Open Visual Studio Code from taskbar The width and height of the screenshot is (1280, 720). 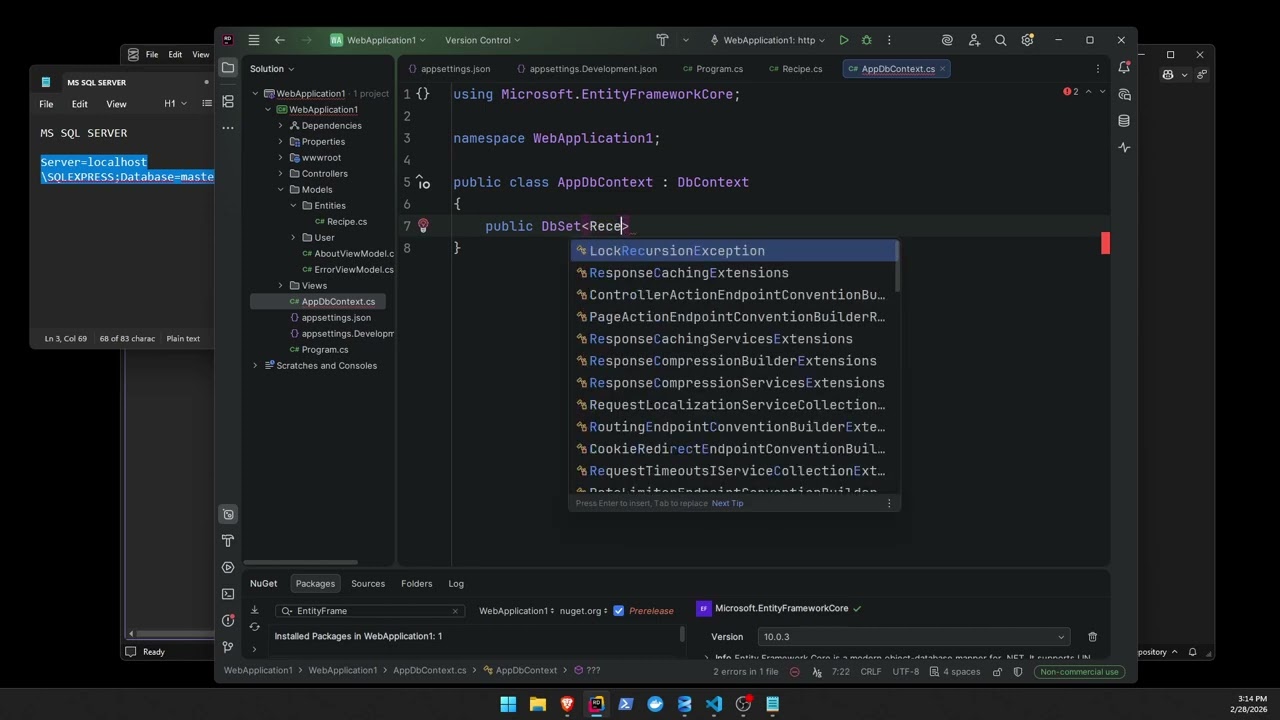(x=714, y=704)
